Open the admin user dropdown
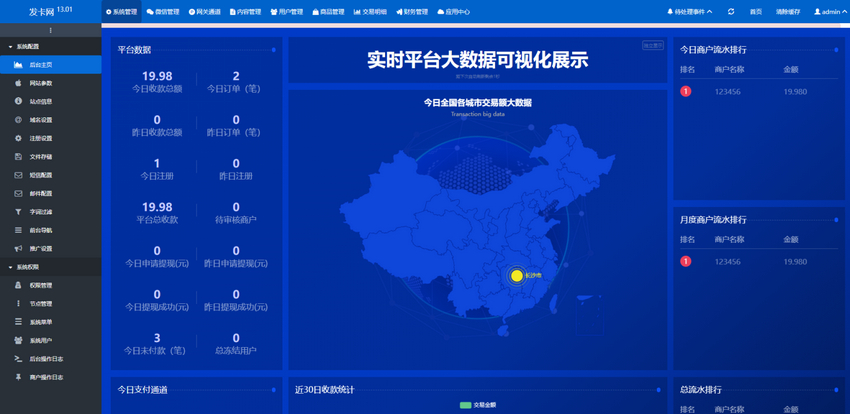 point(830,12)
